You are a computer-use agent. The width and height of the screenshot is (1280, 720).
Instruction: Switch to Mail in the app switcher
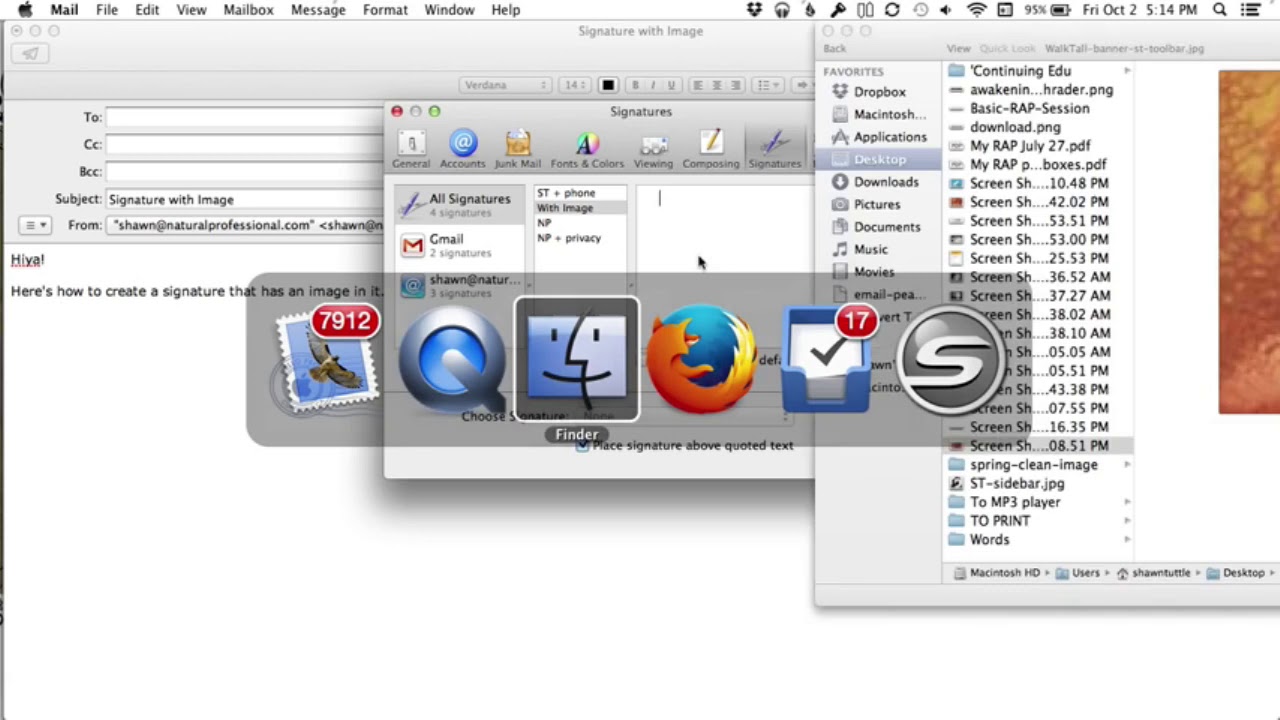tap(327, 360)
